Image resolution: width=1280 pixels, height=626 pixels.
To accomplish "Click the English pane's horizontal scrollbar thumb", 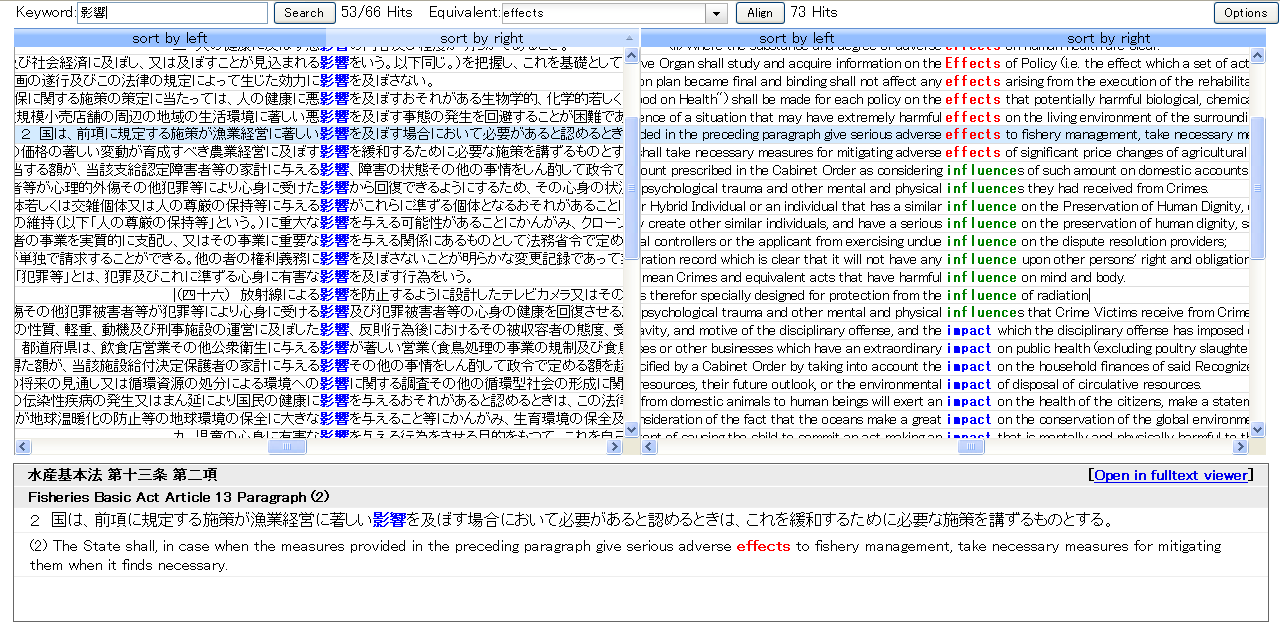I will [x=970, y=447].
